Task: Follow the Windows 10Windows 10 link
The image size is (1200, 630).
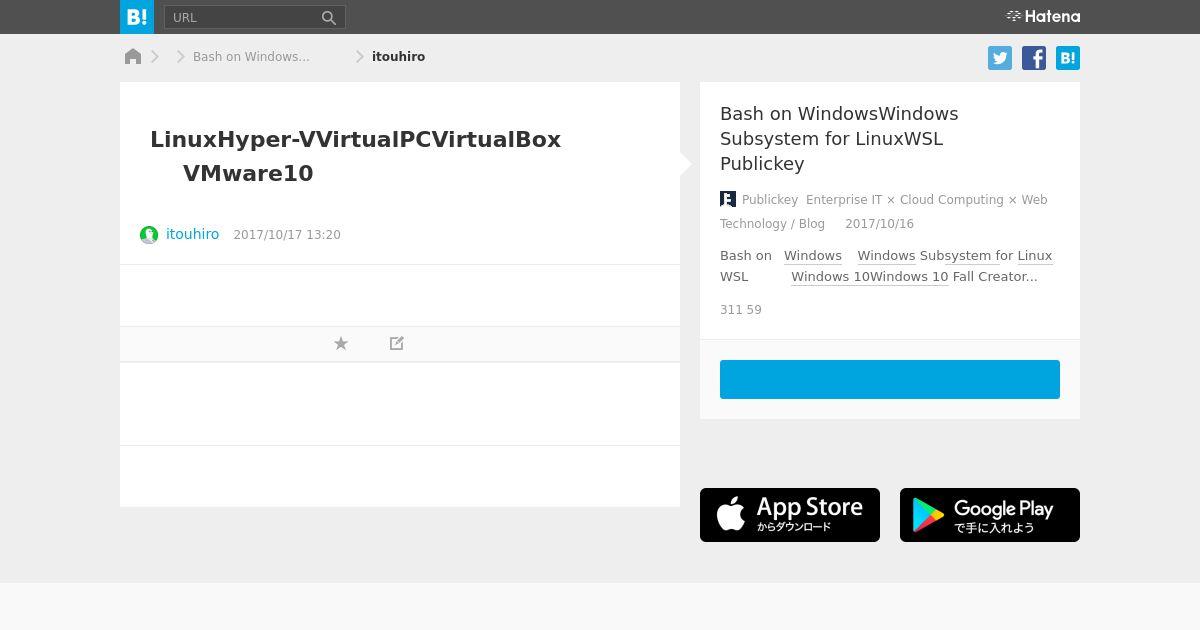Action: tap(870, 277)
